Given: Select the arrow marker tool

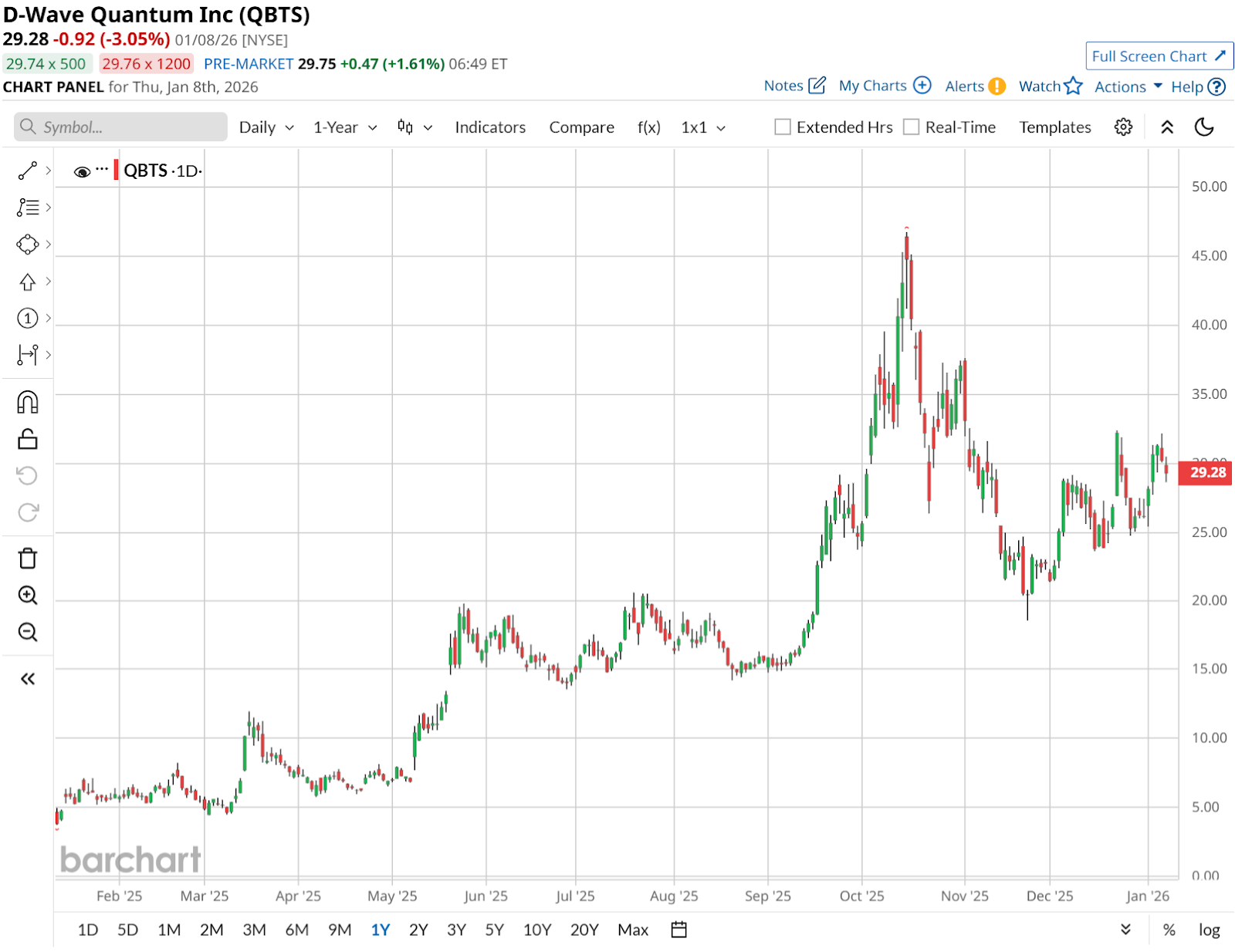Looking at the screenshot, I should point(28,282).
